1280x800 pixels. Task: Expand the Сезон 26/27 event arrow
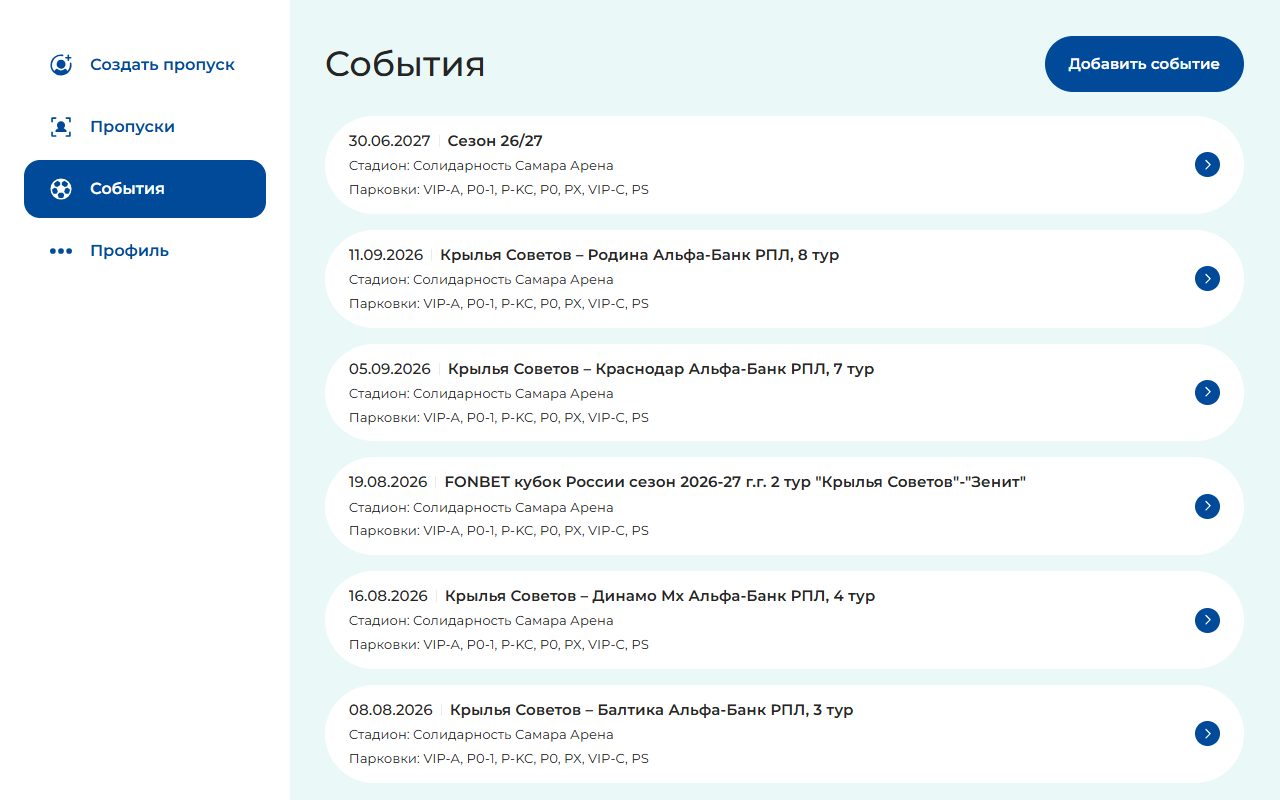(x=1207, y=165)
